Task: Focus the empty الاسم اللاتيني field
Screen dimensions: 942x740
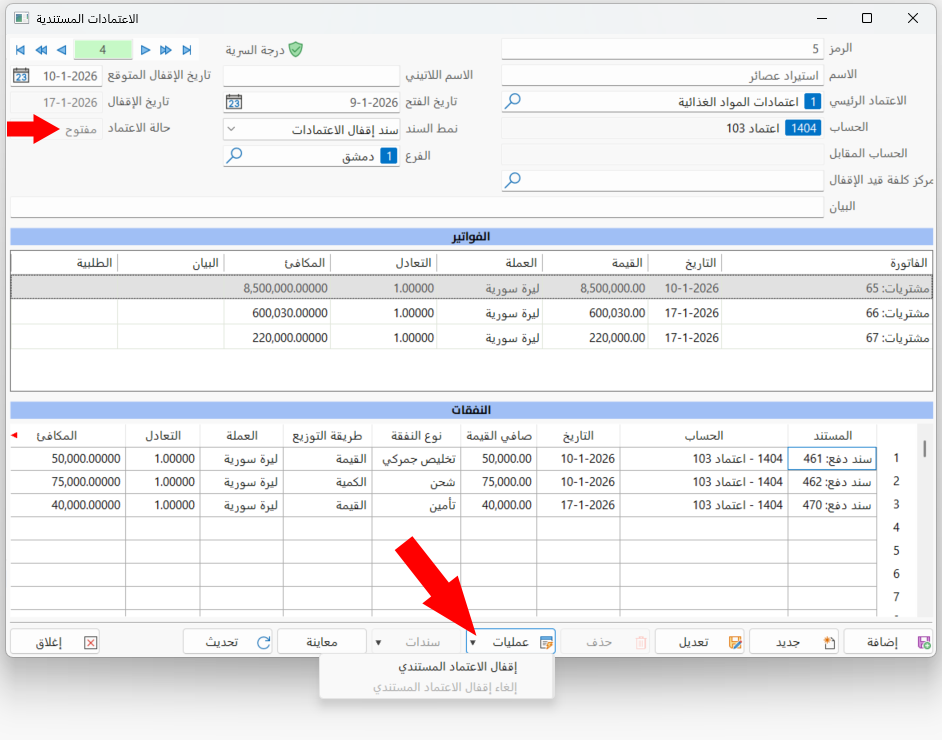Action: coord(311,76)
